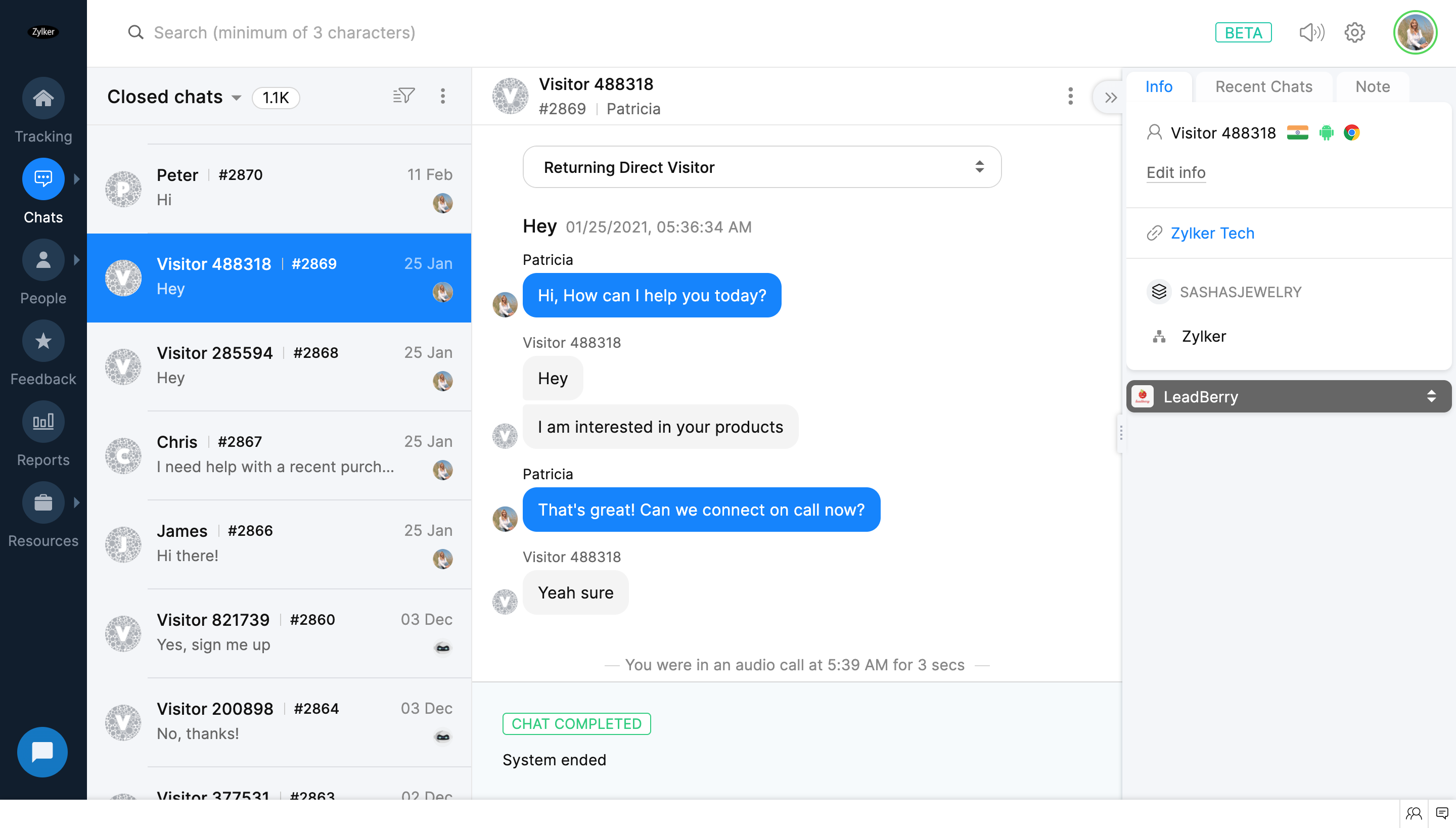Open settings gear icon
This screenshot has height=828, width=1456.
(x=1355, y=32)
